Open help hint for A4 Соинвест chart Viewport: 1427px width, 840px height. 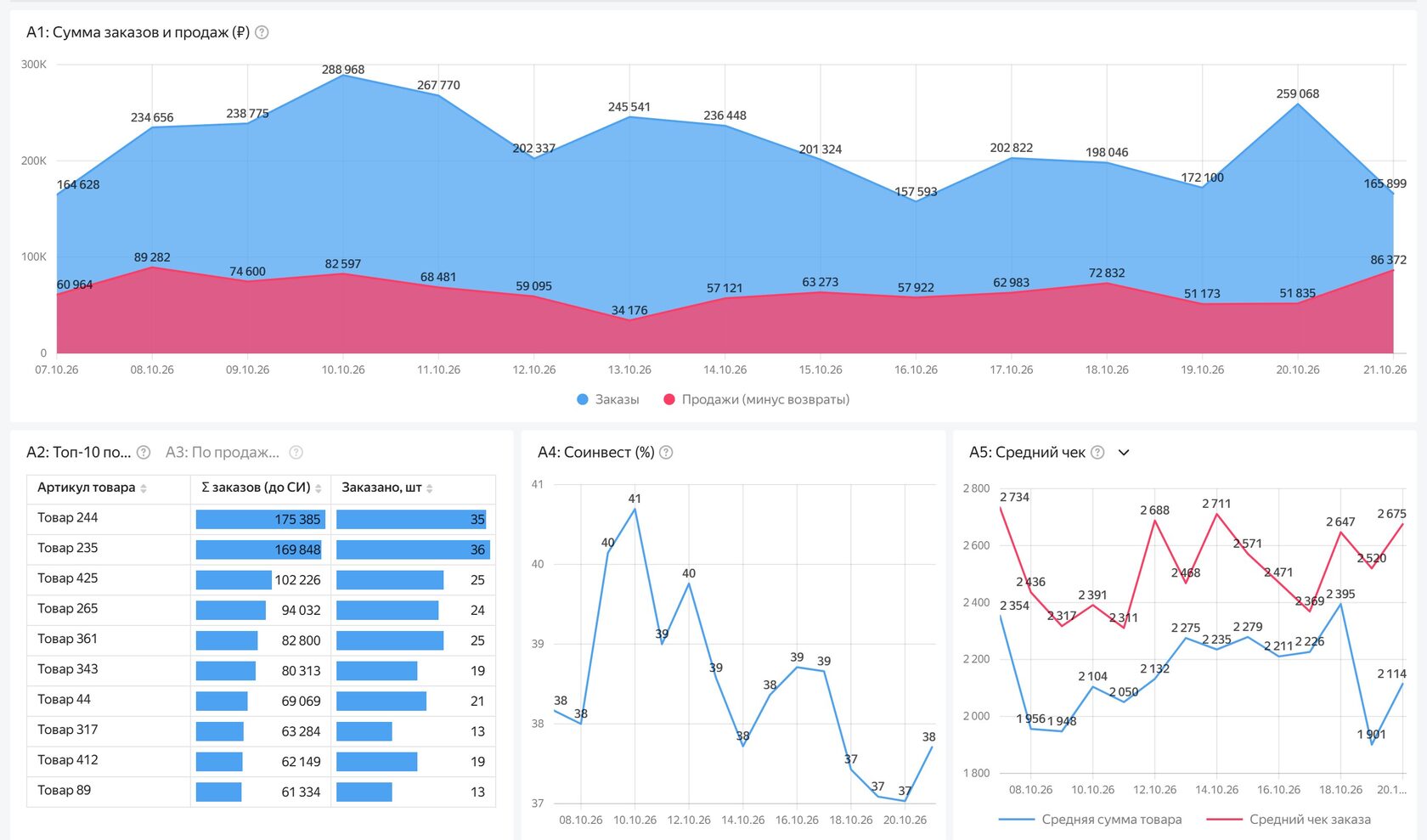coord(666,453)
